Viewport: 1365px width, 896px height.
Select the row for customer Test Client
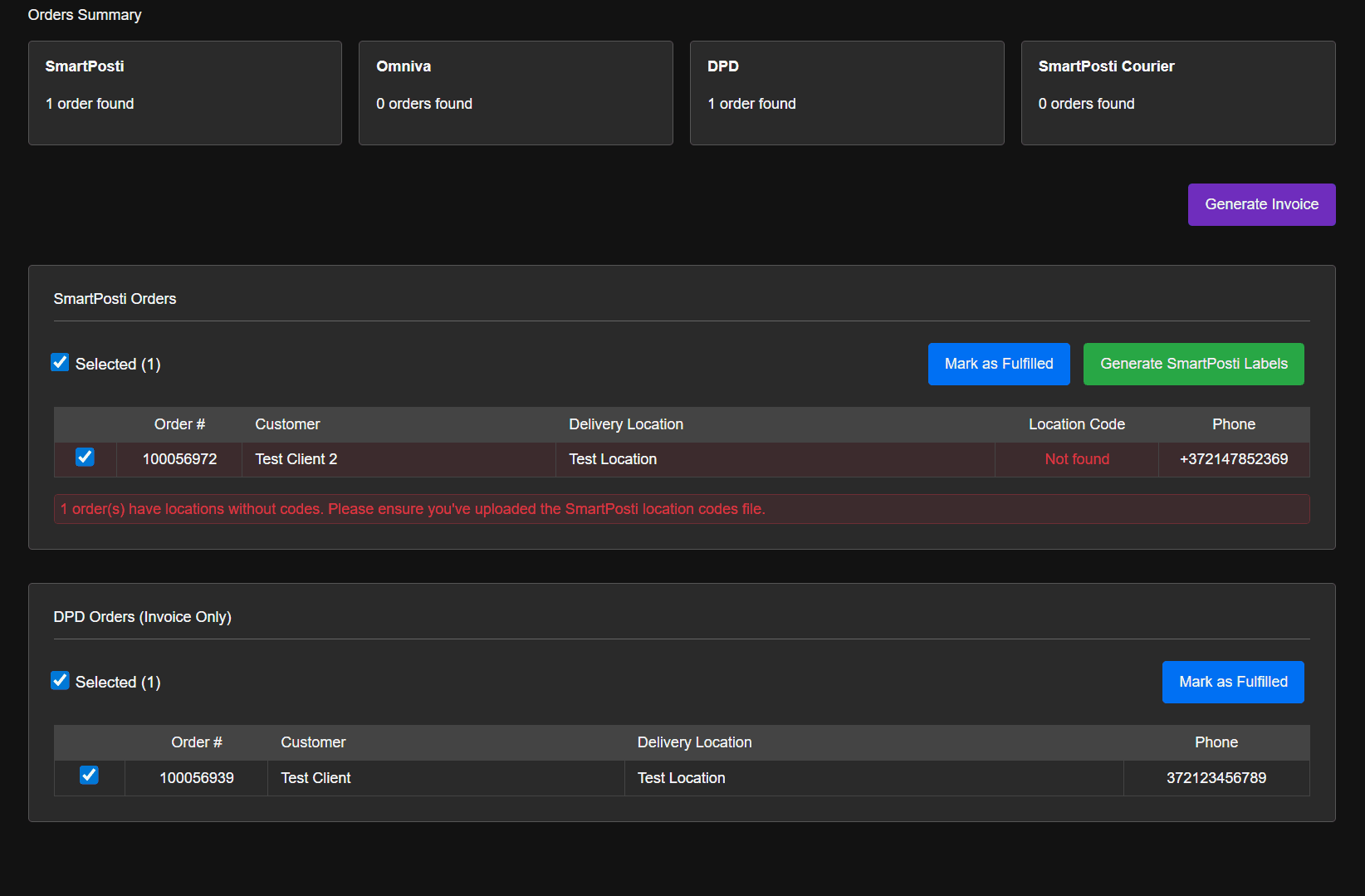click(x=446, y=777)
